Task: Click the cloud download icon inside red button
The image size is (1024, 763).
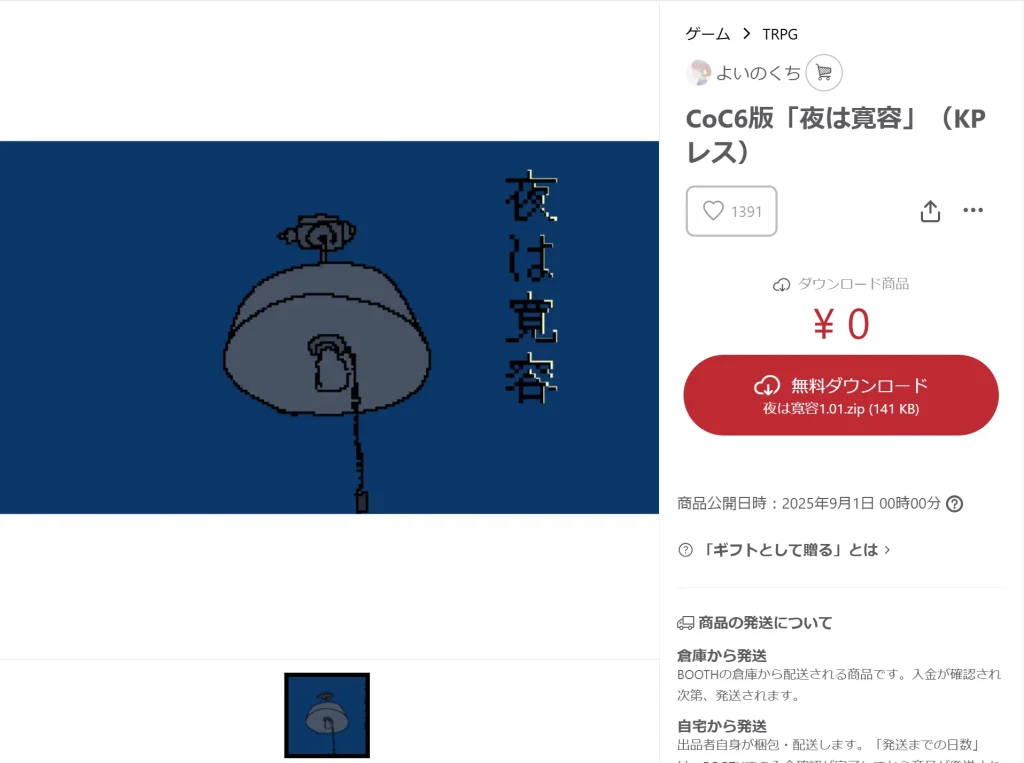Action: pos(767,385)
